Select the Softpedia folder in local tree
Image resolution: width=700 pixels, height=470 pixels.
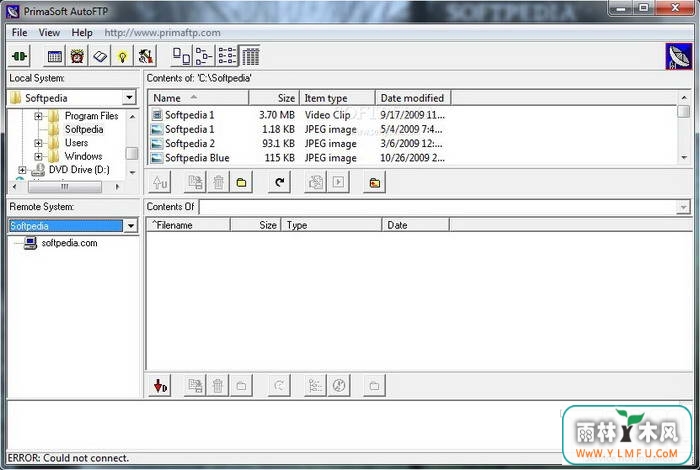point(84,129)
